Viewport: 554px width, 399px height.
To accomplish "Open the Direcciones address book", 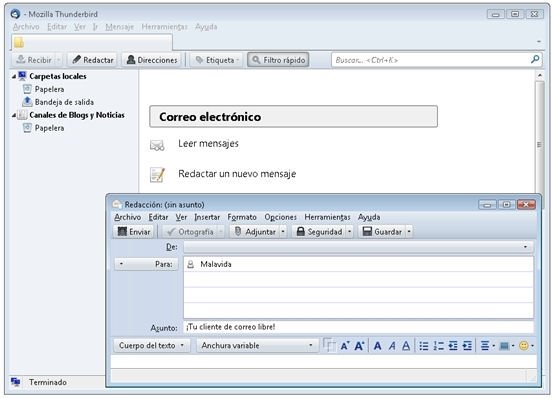I will point(152,60).
